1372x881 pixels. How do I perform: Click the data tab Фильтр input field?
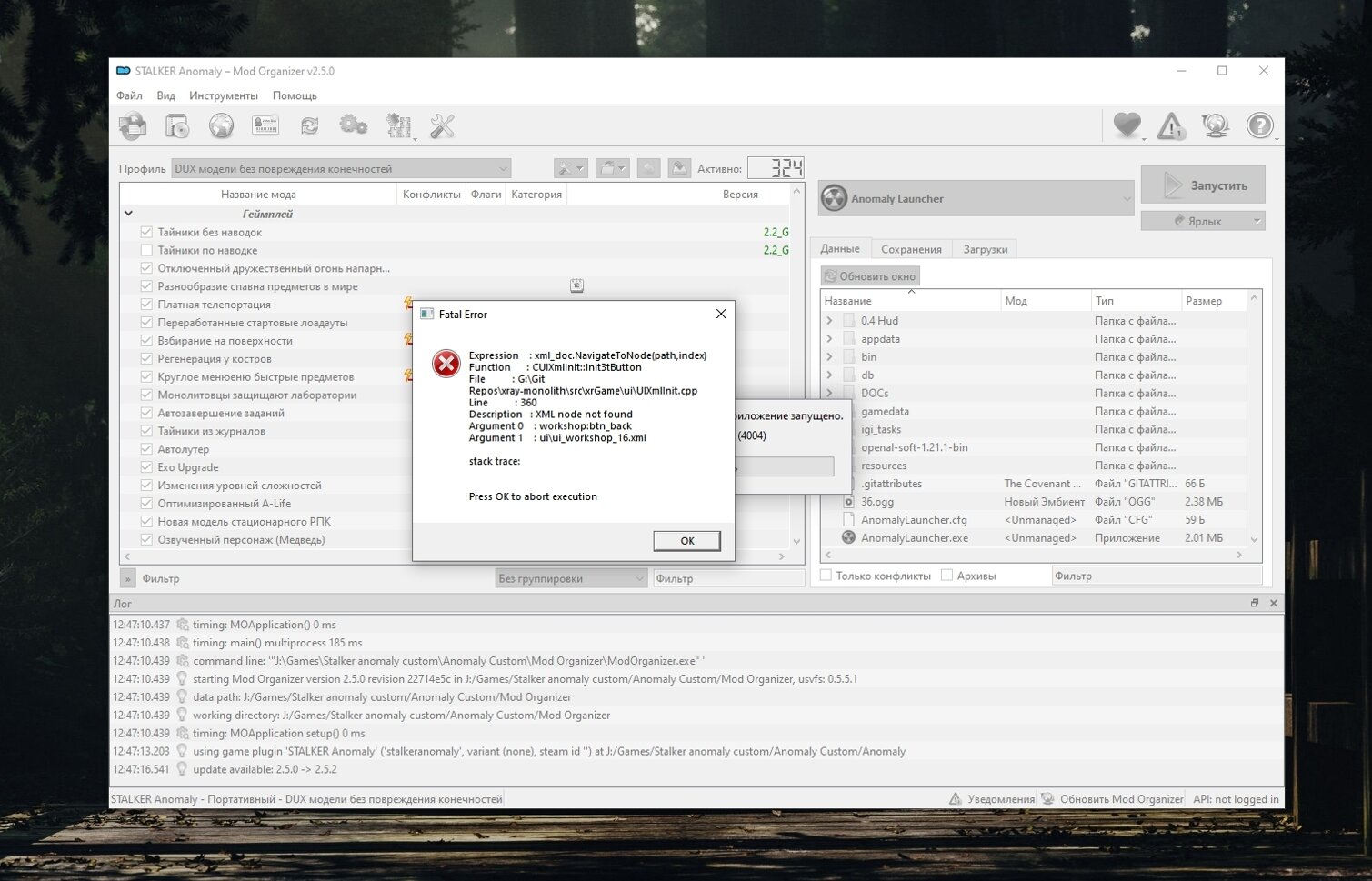pyautogui.click(x=1157, y=576)
